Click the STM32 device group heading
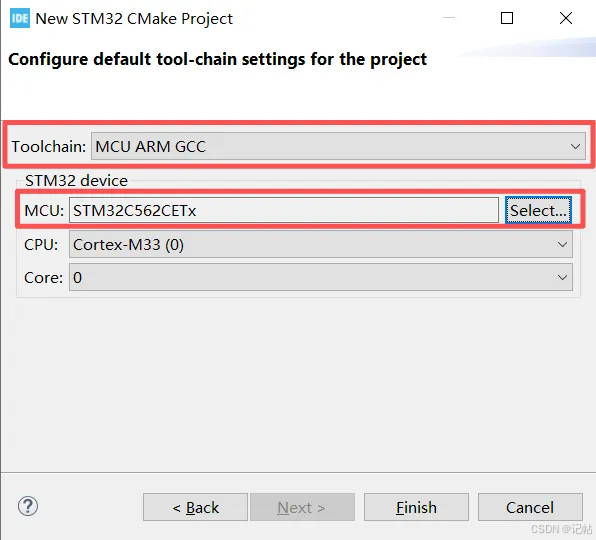This screenshot has width=596, height=540. pyautogui.click(x=76, y=181)
